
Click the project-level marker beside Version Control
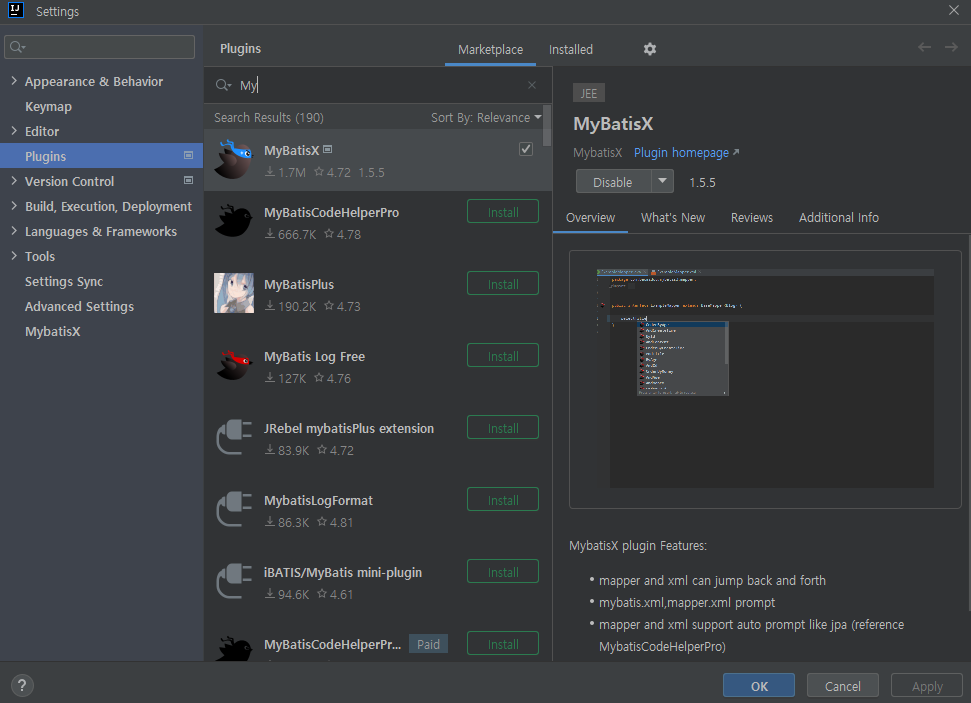(188, 180)
